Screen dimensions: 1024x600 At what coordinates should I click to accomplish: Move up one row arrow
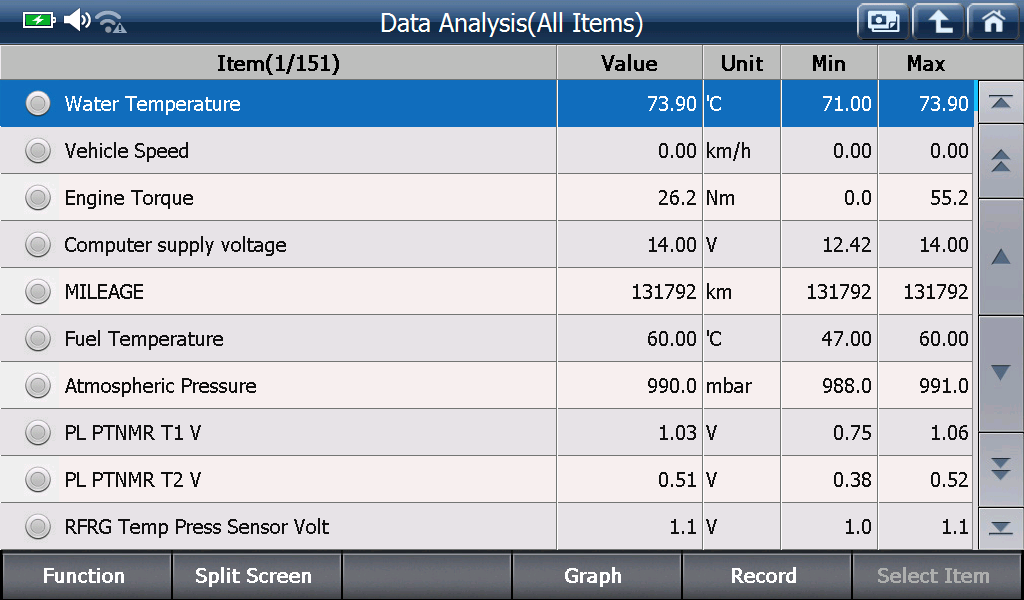(x=1000, y=257)
